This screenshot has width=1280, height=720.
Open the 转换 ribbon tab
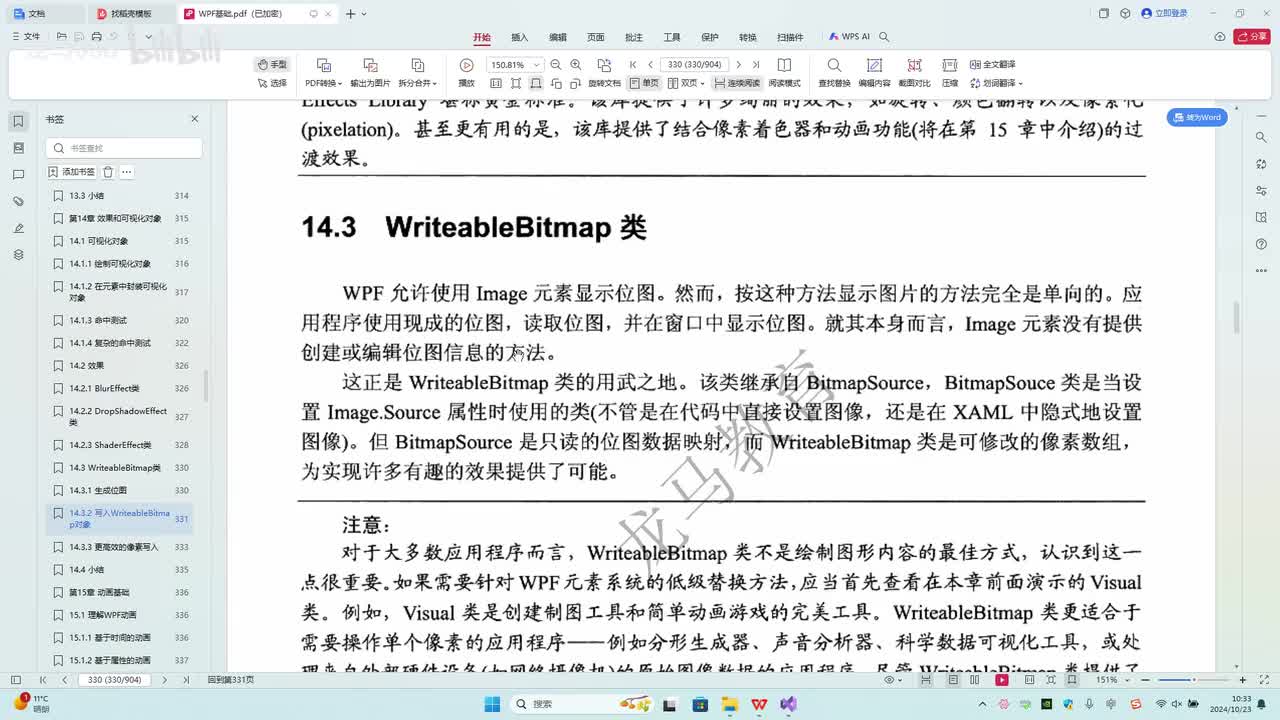[748, 37]
